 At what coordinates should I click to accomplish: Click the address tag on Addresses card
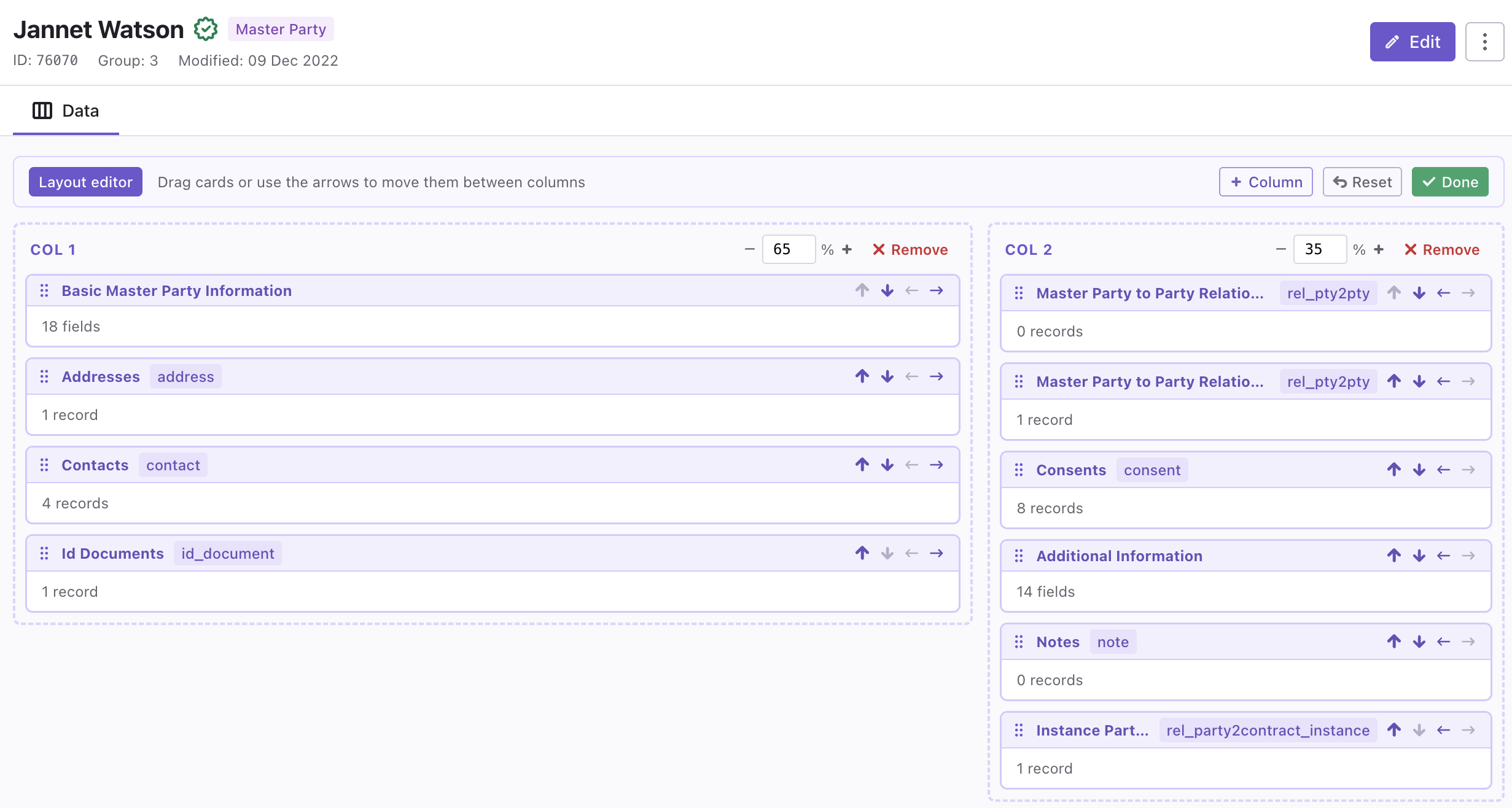point(185,376)
